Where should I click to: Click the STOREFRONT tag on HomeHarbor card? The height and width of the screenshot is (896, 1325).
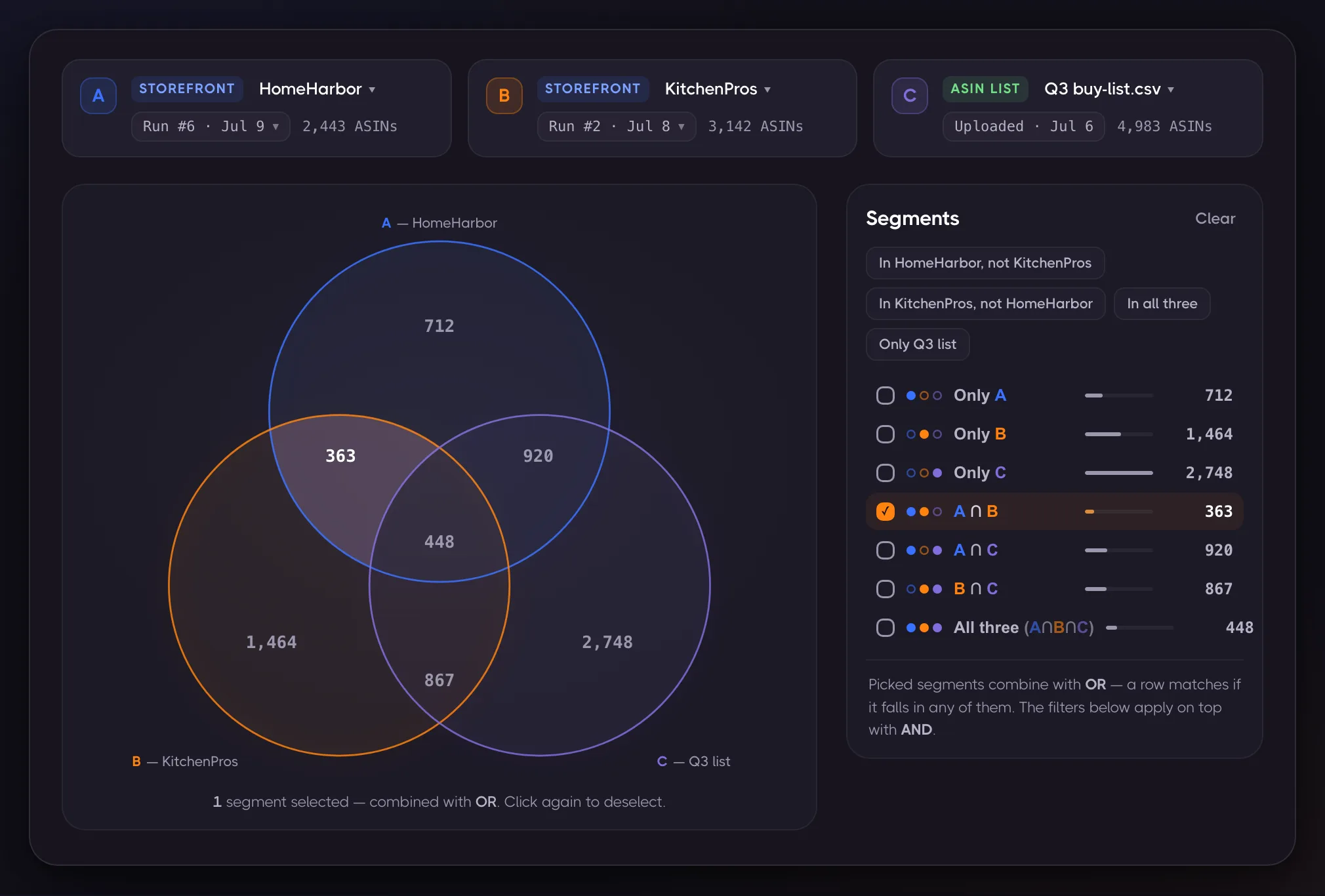coord(187,89)
